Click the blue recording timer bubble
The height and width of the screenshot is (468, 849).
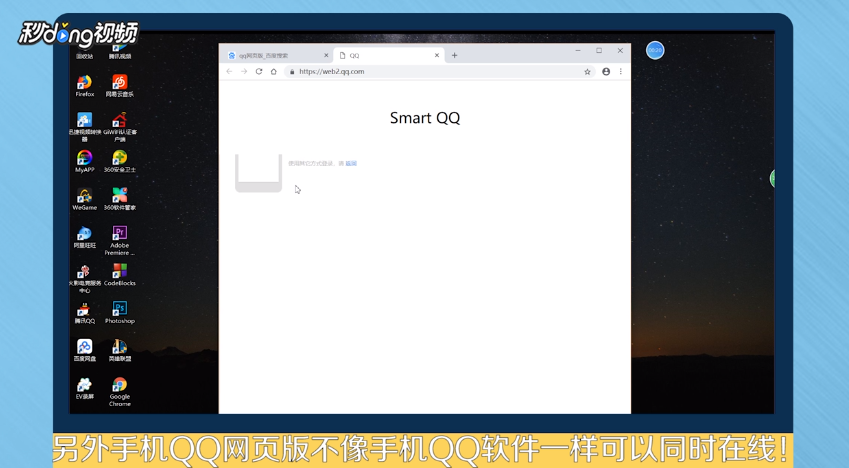point(655,50)
